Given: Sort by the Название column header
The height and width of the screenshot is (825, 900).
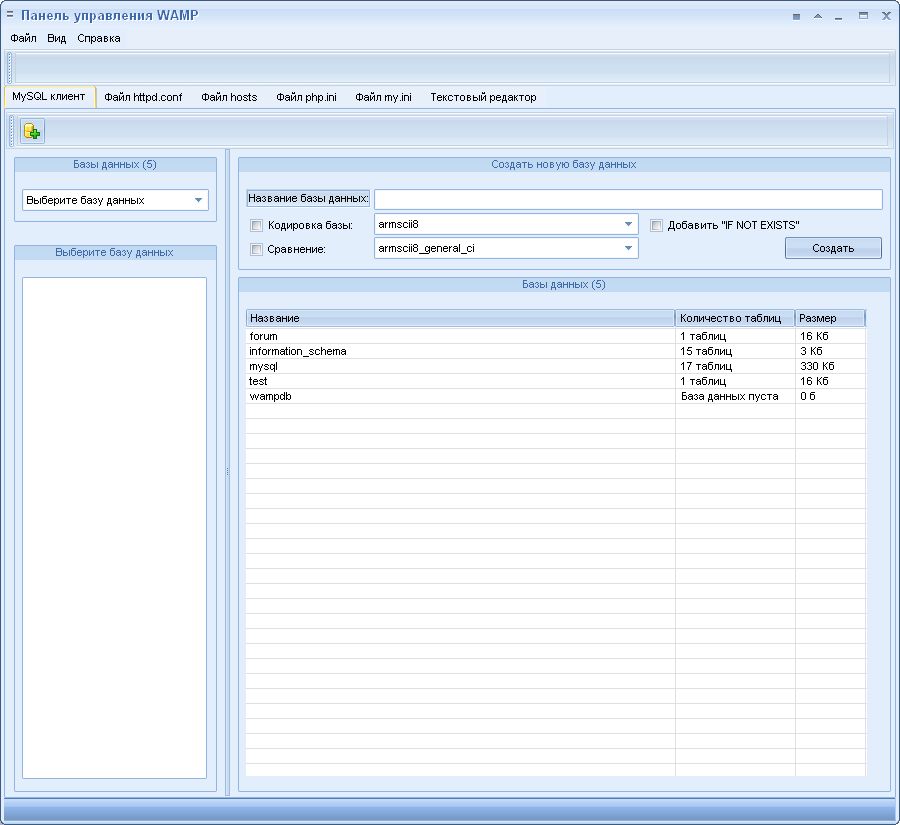Looking at the screenshot, I should (x=460, y=318).
